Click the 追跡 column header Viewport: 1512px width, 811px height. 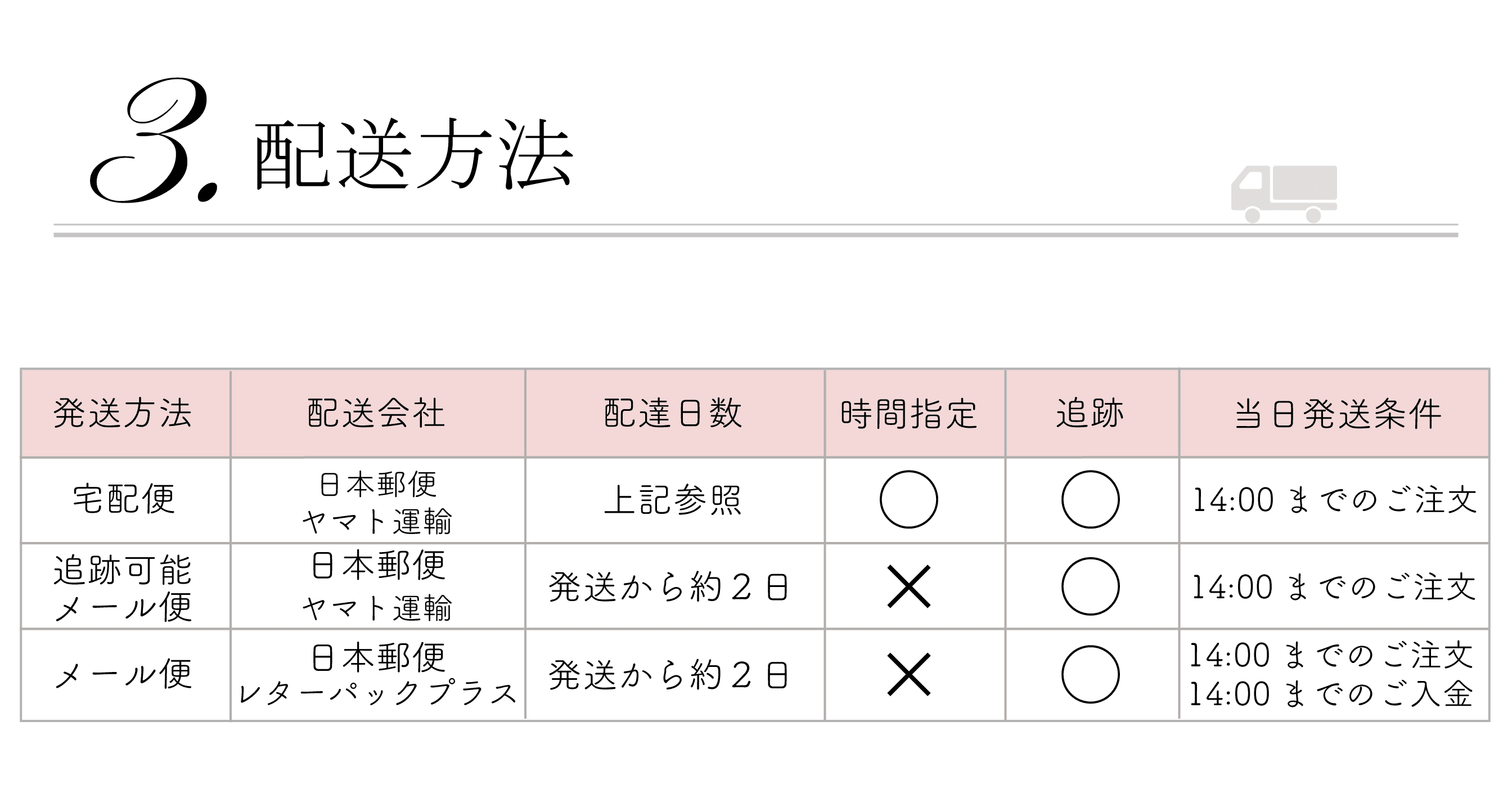point(1090,414)
